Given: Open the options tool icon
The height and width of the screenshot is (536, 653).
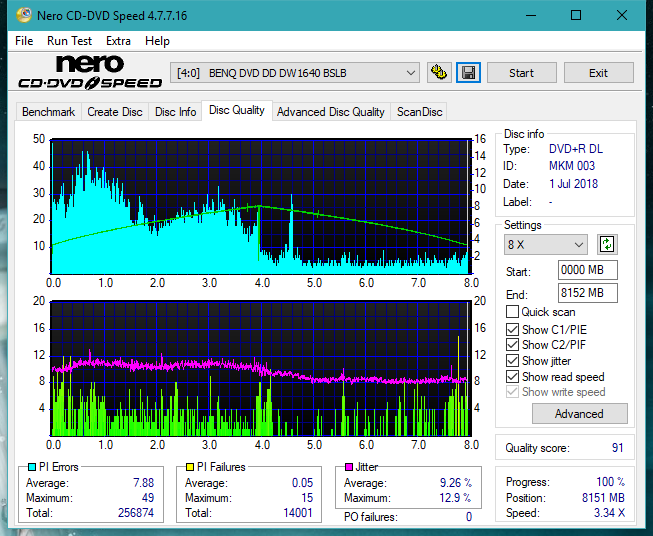Looking at the screenshot, I should pos(439,73).
